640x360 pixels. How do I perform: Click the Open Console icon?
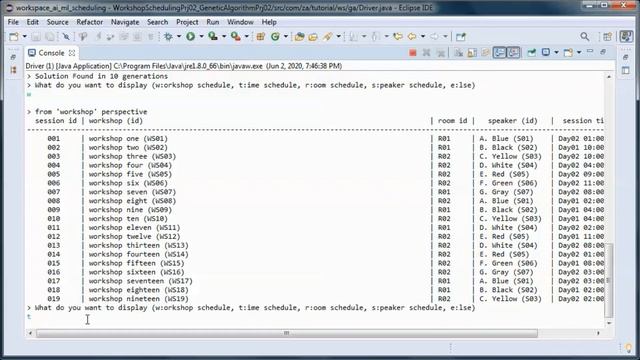coord(568,53)
